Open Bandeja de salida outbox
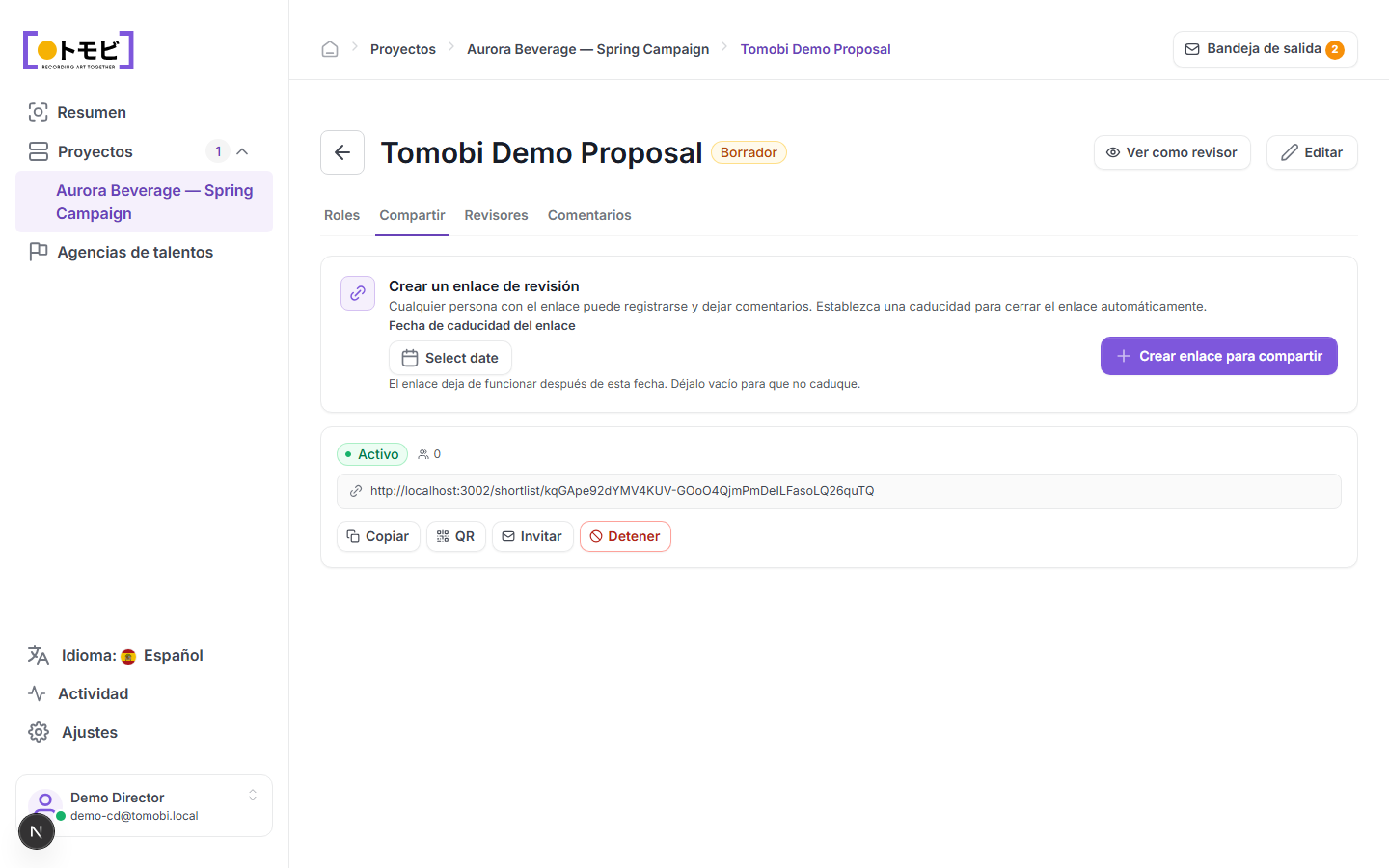1389x868 pixels. [1265, 49]
